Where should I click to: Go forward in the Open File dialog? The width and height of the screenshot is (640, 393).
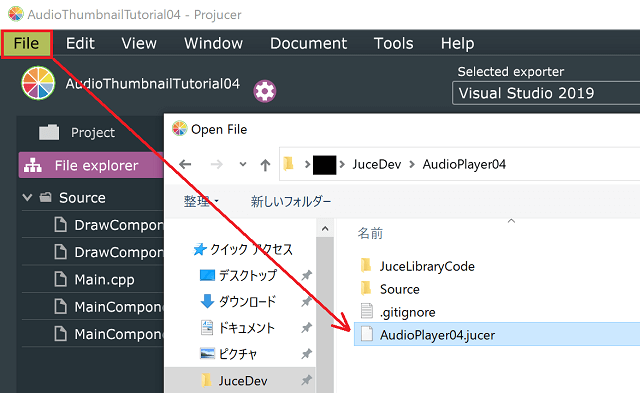(x=217, y=164)
